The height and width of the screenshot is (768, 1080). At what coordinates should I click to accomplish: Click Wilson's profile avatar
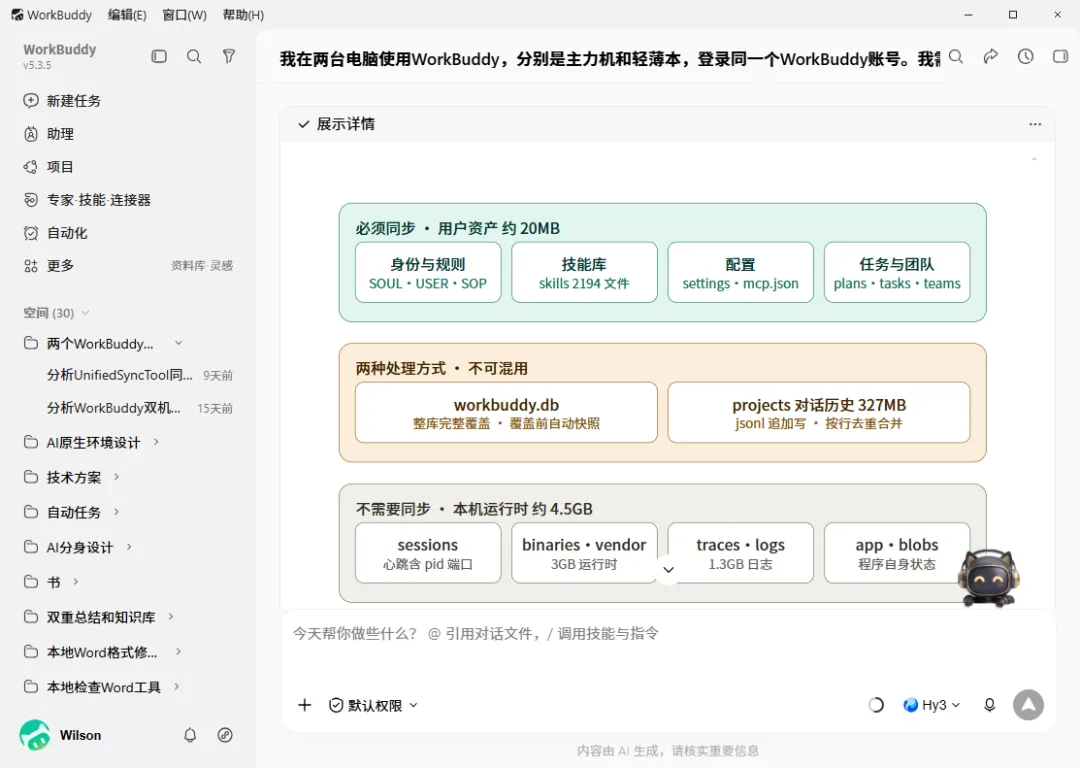point(34,735)
